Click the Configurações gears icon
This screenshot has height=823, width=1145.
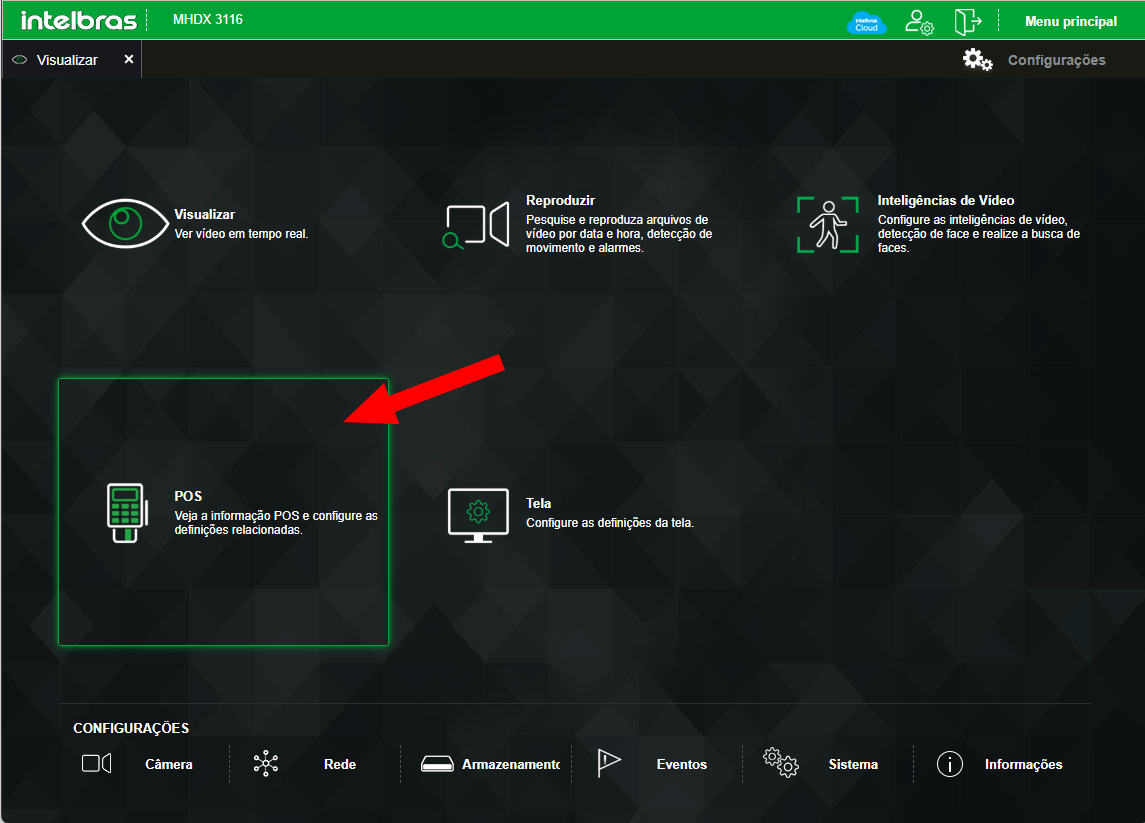[x=977, y=59]
